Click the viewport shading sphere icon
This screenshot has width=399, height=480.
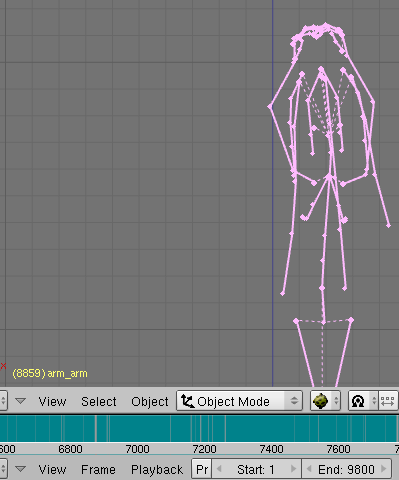click(x=320, y=401)
